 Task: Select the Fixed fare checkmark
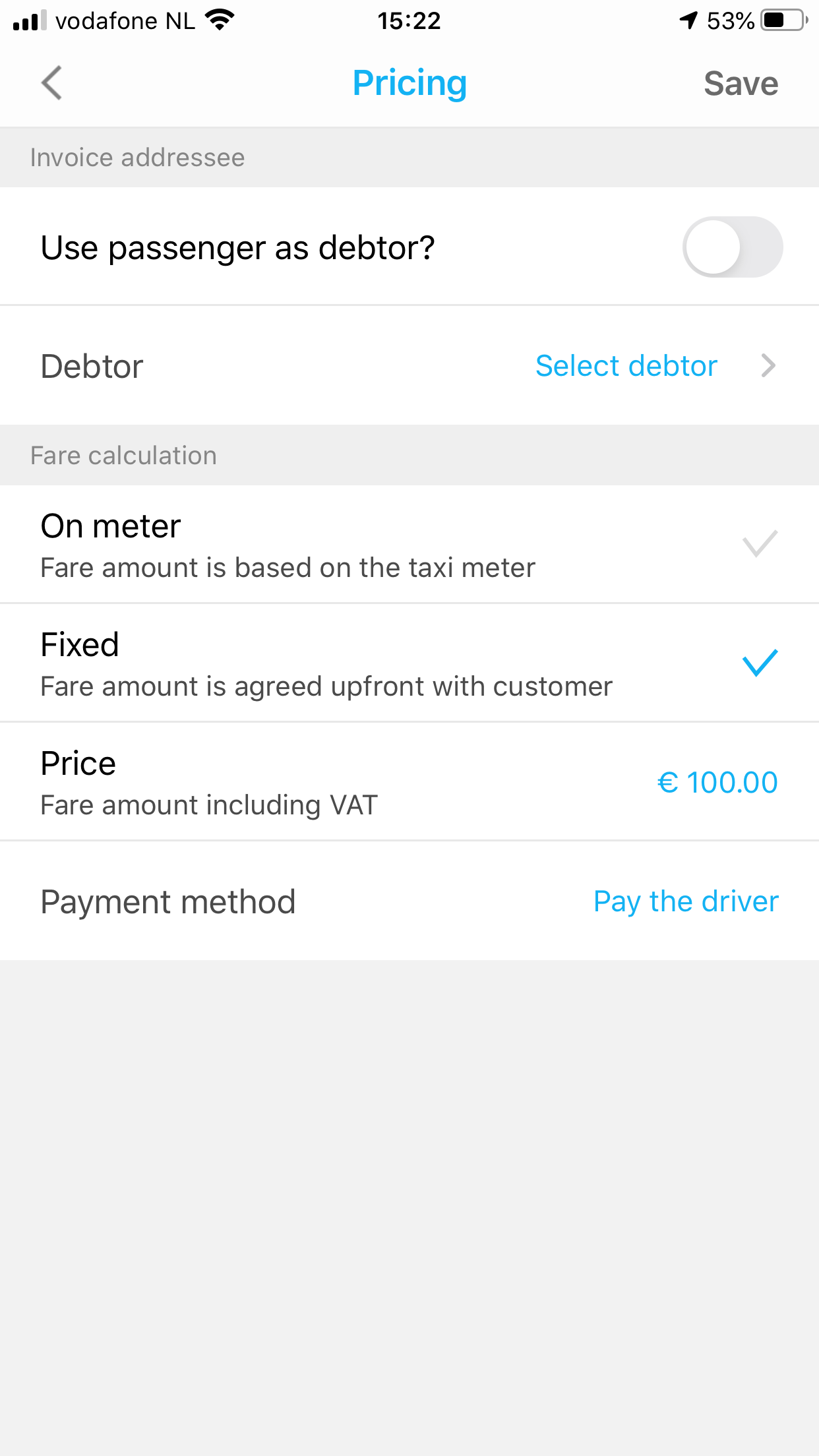[x=760, y=663]
